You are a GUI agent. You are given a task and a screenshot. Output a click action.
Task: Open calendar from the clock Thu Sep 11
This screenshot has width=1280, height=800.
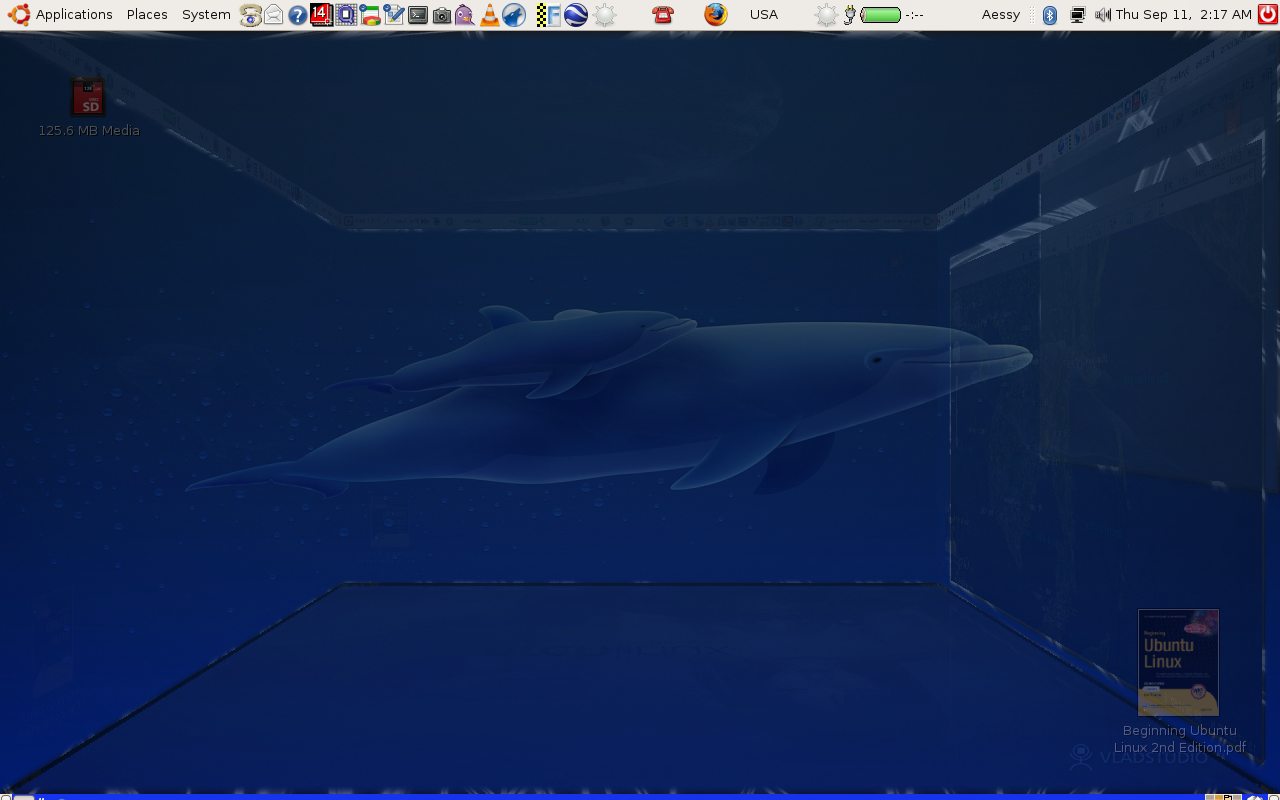(1183, 14)
